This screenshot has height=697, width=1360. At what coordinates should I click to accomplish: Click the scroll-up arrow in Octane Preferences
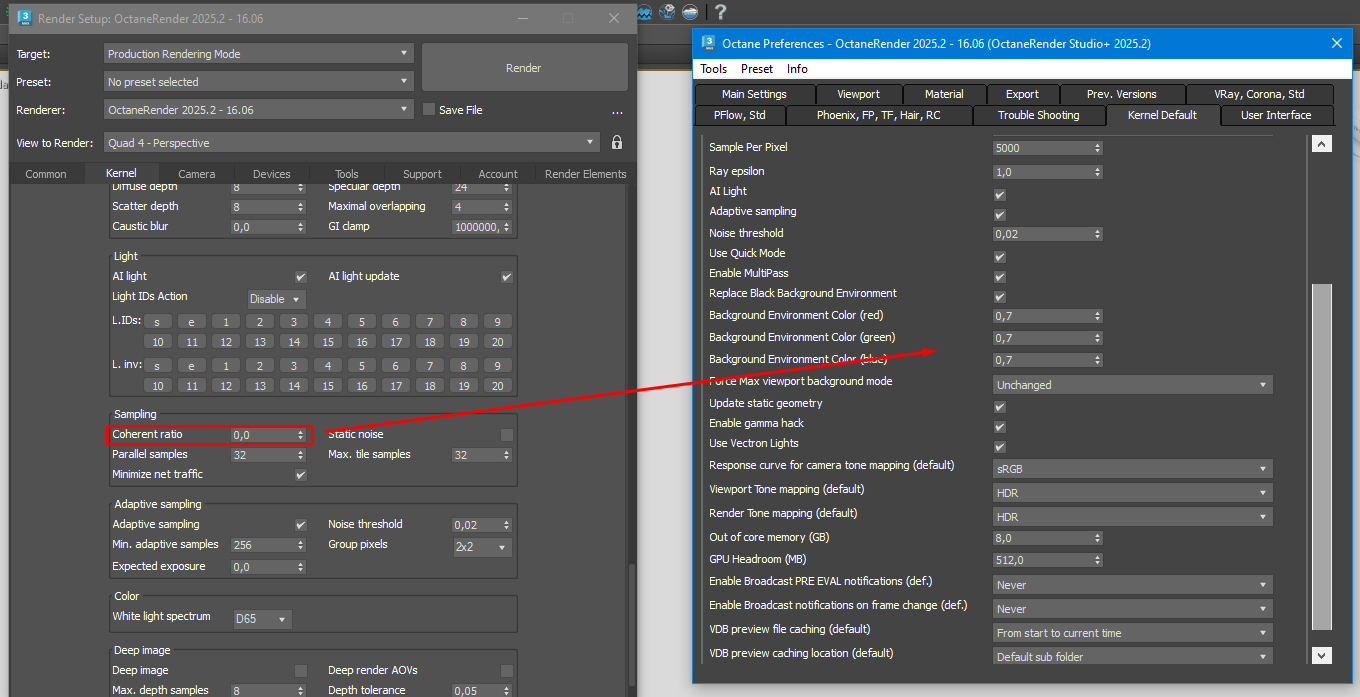tap(1321, 144)
